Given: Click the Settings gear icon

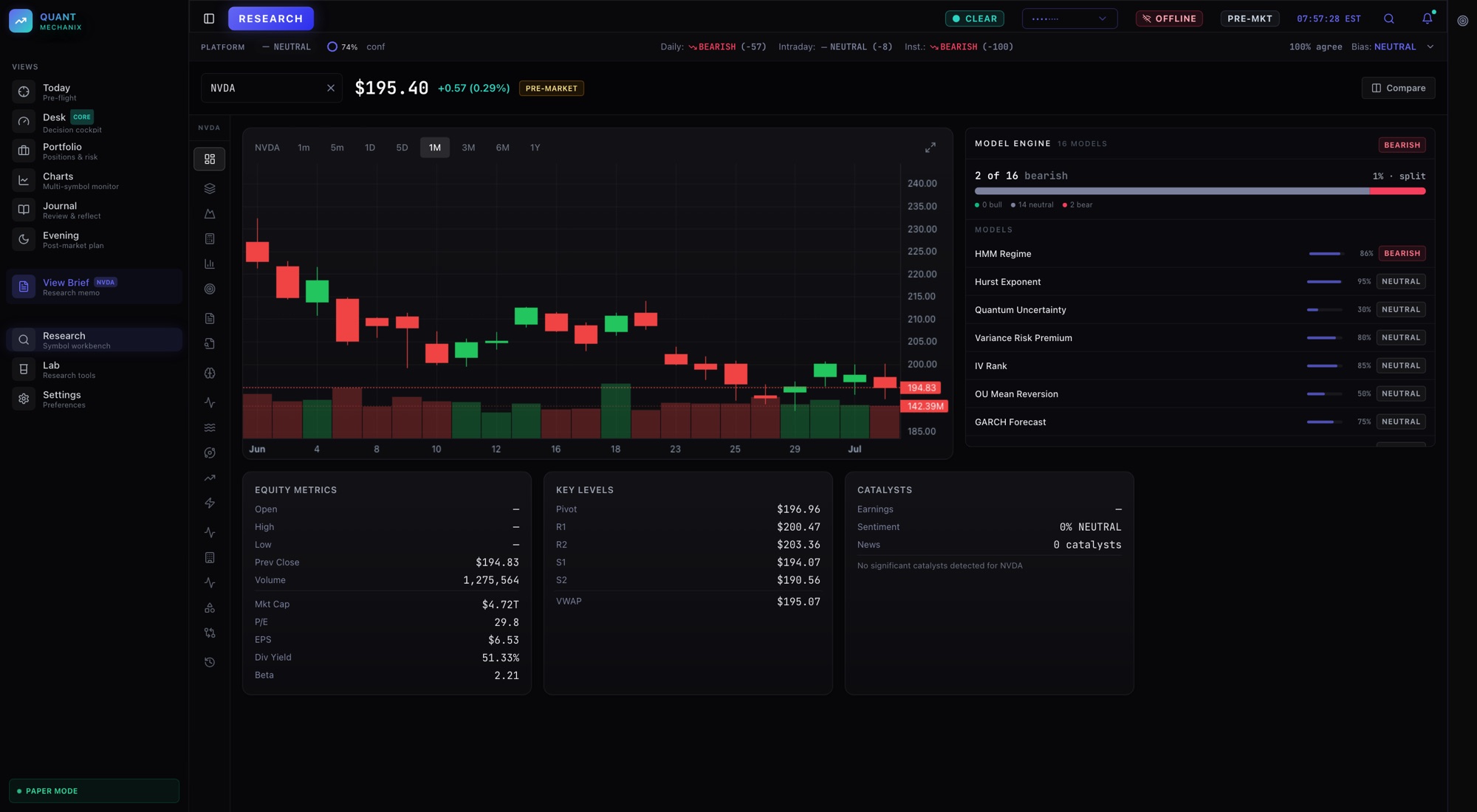Looking at the screenshot, I should click(x=24, y=399).
